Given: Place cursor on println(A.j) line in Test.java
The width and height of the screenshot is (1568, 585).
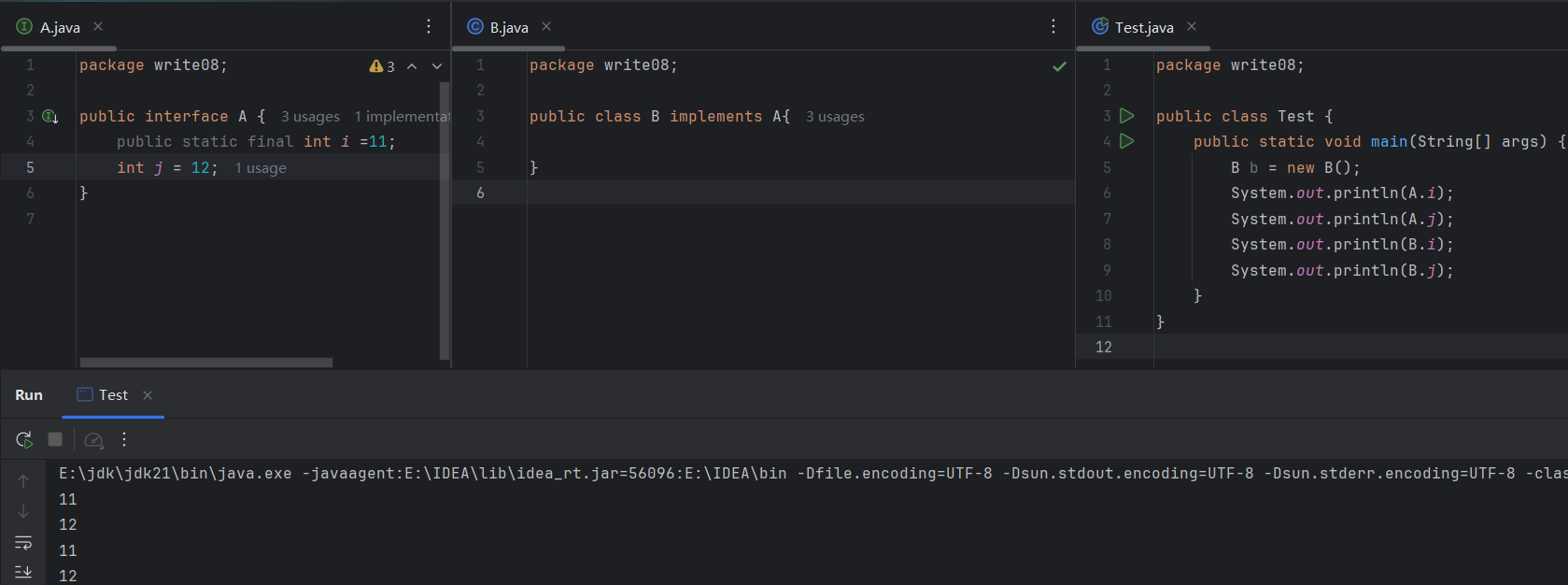Looking at the screenshot, I should [1342, 220].
